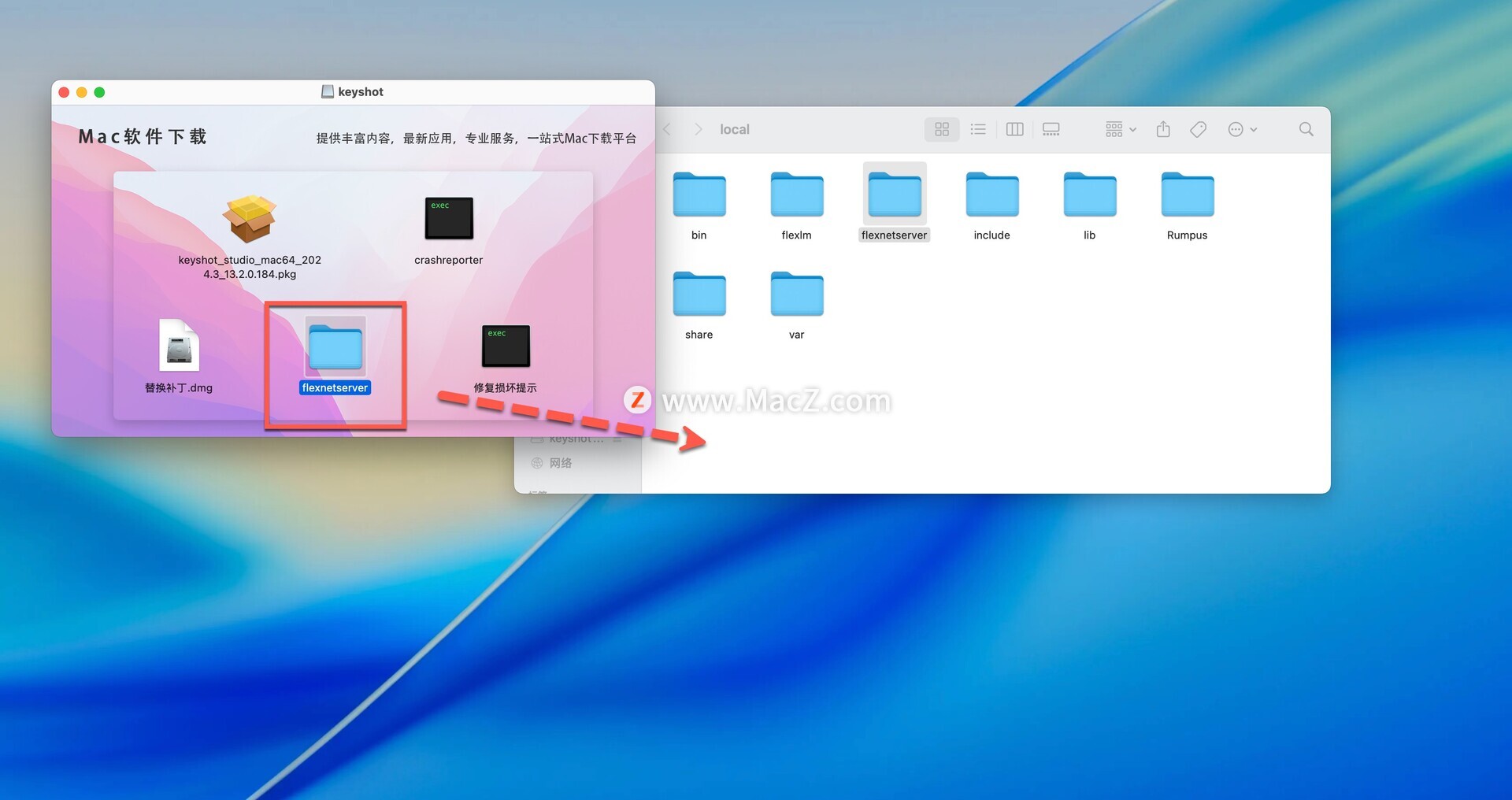
Task: Select 网络 in the Finder sidebar
Action: (561, 463)
